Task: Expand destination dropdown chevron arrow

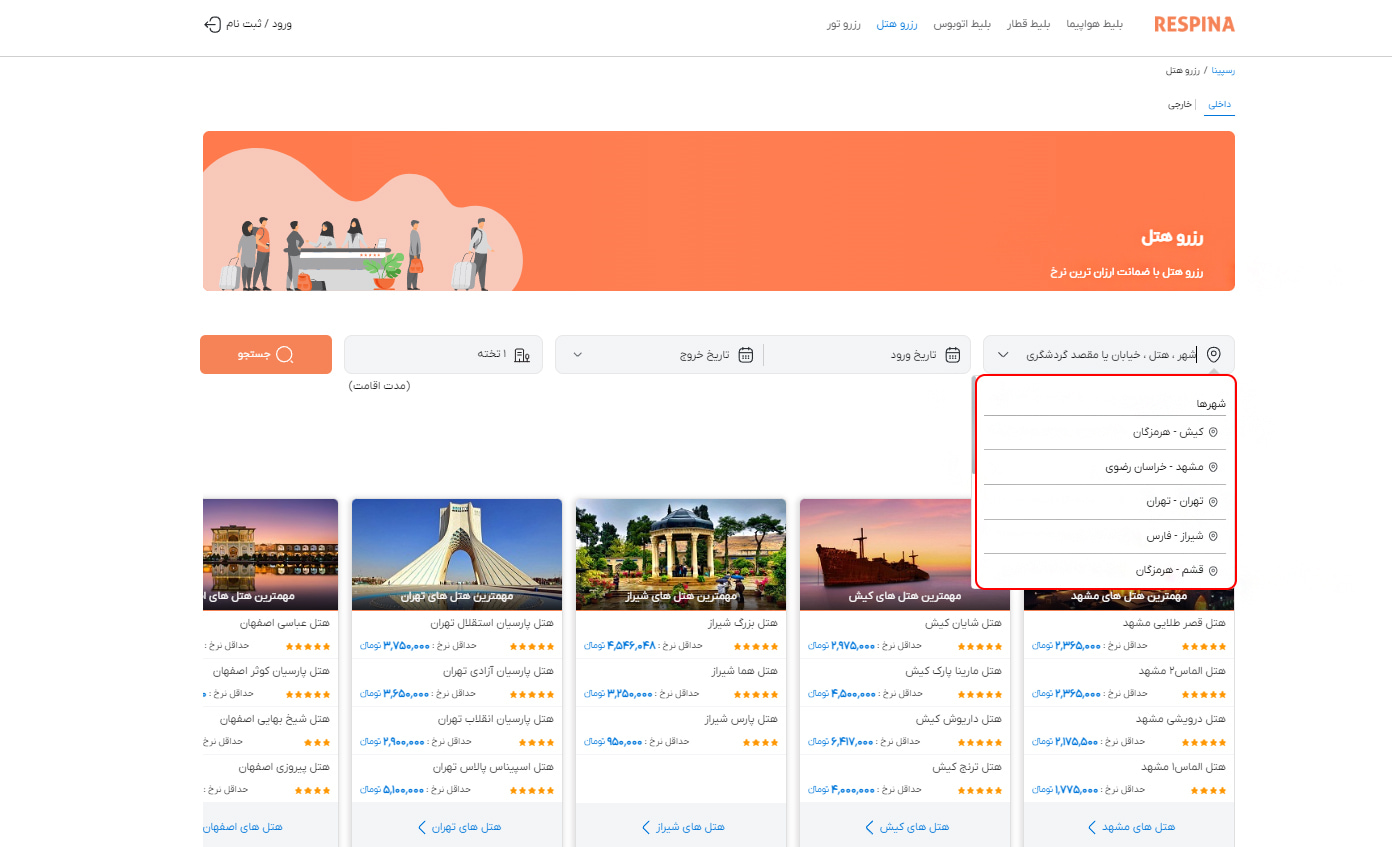Action: click(x=1004, y=355)
